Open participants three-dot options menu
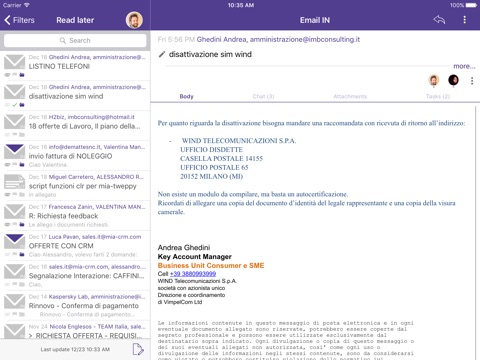480x360 pixels. (x=472, y=81)
